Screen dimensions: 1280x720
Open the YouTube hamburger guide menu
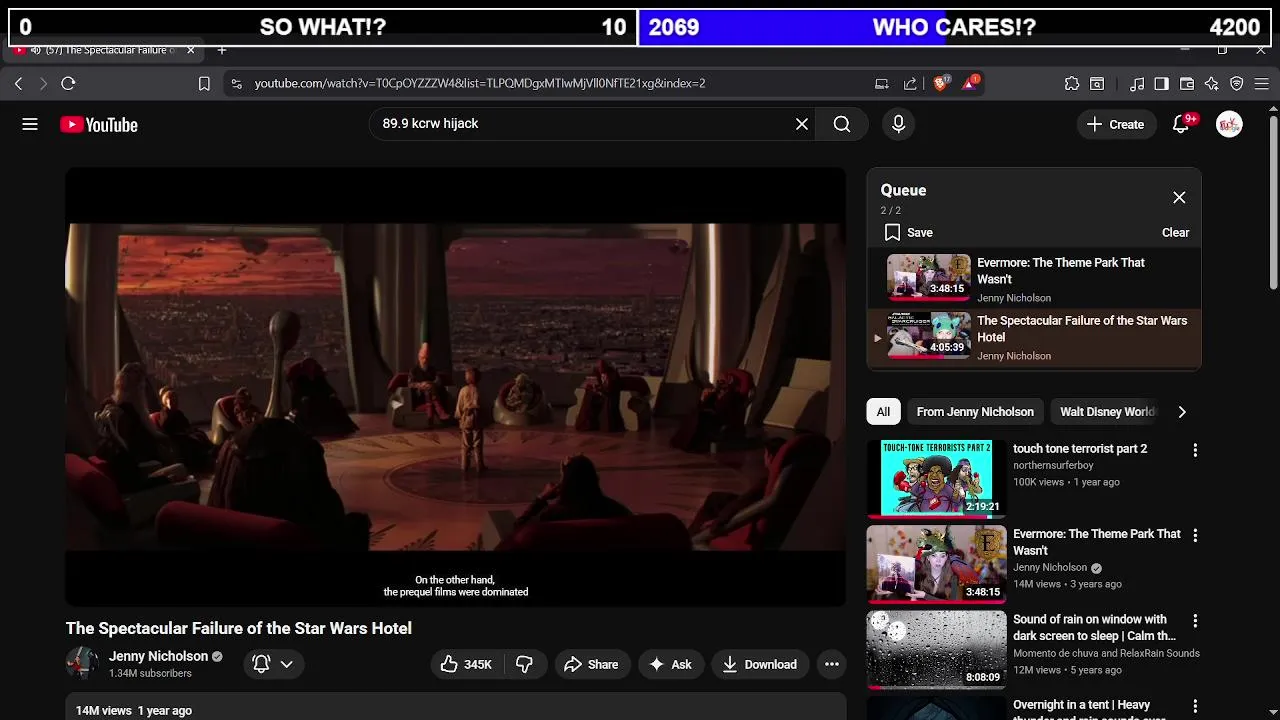(30, 124)
